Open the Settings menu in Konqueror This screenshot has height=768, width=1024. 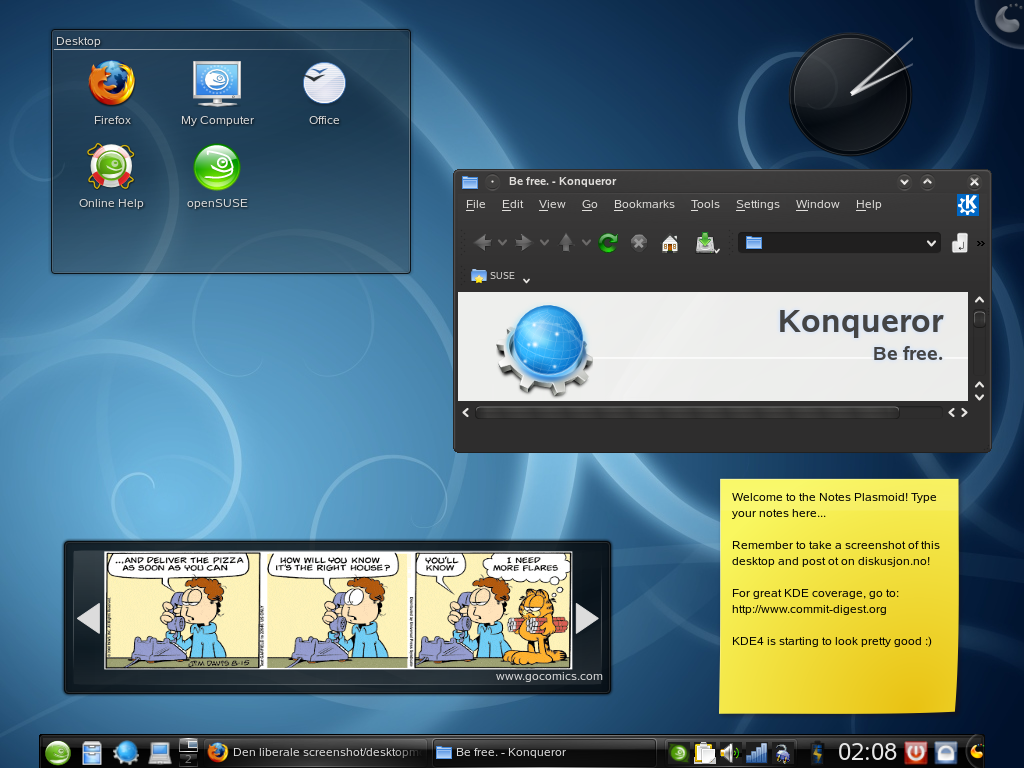click(758, 204)
